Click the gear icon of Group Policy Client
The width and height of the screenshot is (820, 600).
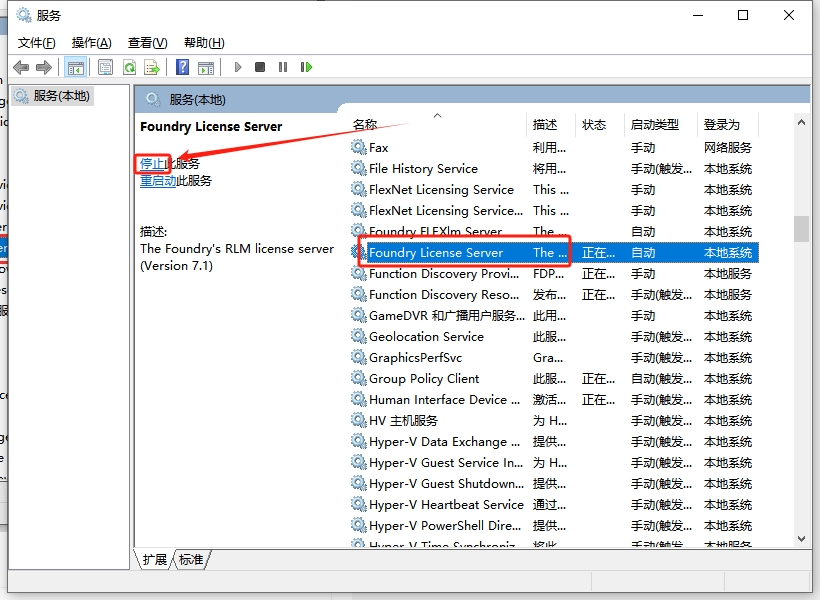[x=358, y=378]
